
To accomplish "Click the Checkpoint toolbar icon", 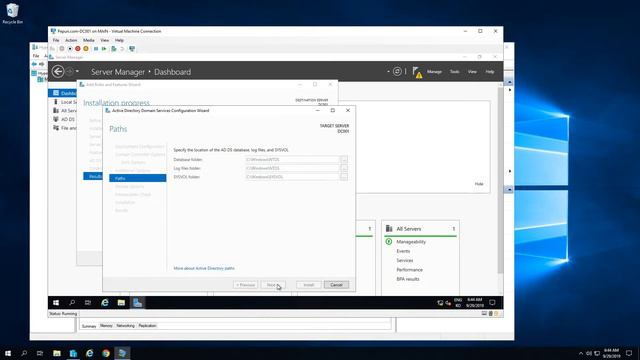I will coord(114,49).
